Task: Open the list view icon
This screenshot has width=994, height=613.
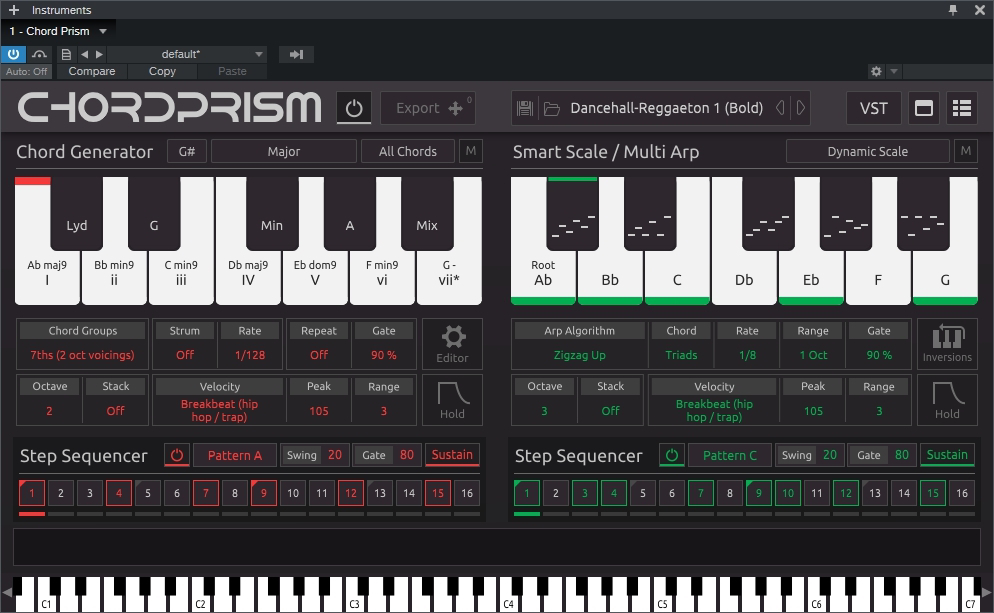Action: pyautogui.click(x=962, y=108)
